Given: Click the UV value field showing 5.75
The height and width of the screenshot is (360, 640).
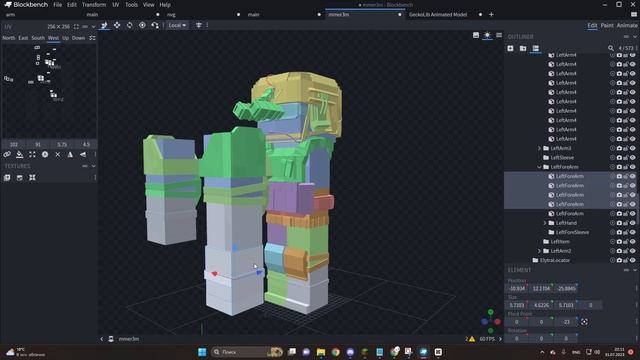Looking at the screenshot, I should [62, 144].
